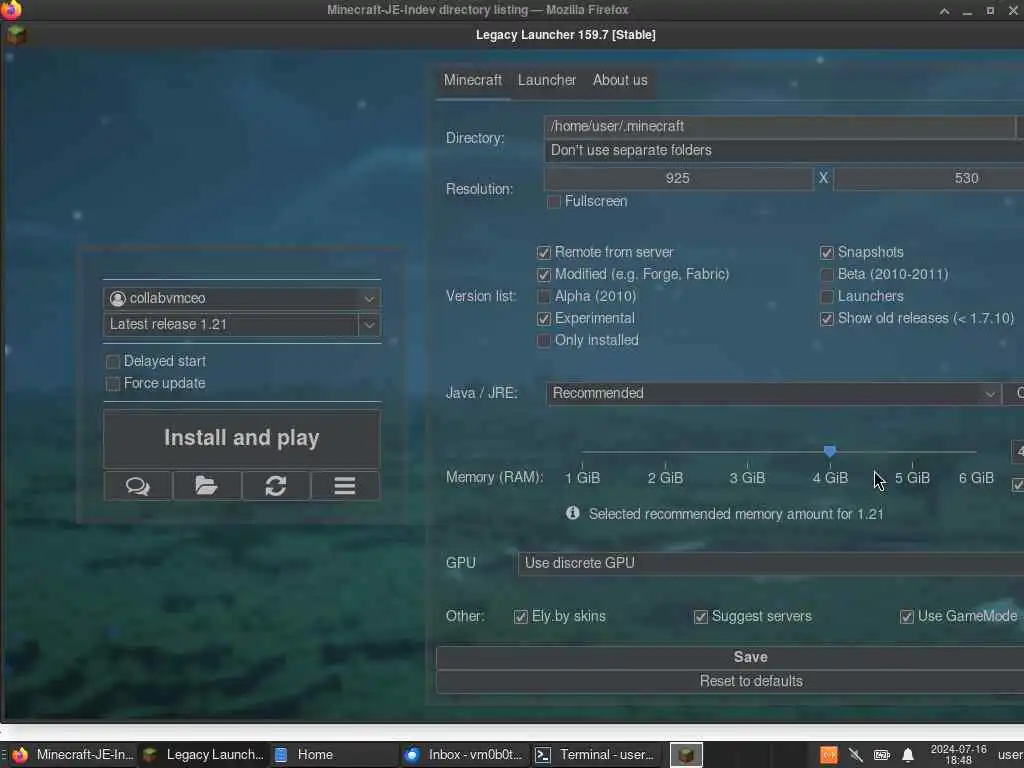Image resolution: width=1024 pixels, height=768 pixels.
Task: Uncheck Suggest servers option
Action: 701,617
